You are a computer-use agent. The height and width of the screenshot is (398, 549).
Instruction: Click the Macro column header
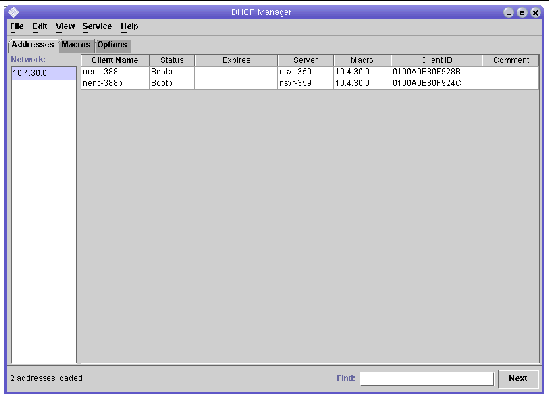coord(362,60)
